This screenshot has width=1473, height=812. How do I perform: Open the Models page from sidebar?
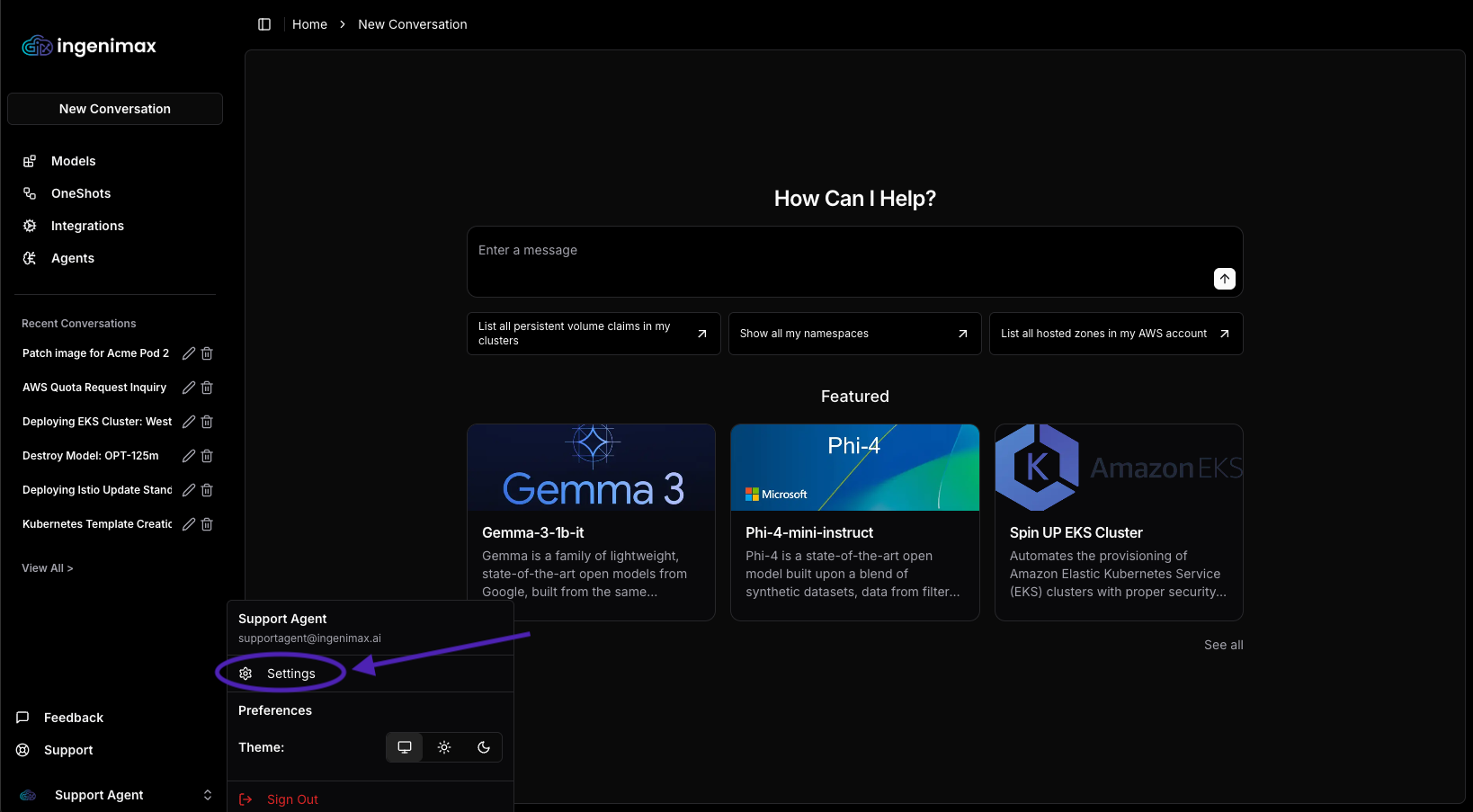tap(73, 161)
